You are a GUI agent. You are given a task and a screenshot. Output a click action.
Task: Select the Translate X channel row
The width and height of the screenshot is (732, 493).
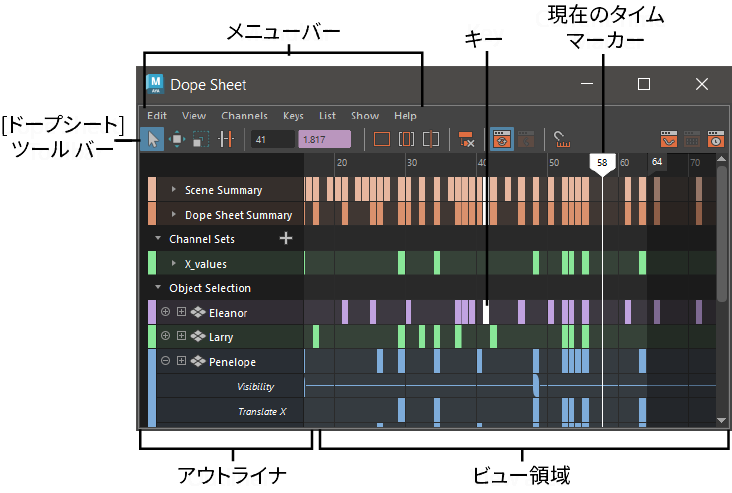click(262, 411)
